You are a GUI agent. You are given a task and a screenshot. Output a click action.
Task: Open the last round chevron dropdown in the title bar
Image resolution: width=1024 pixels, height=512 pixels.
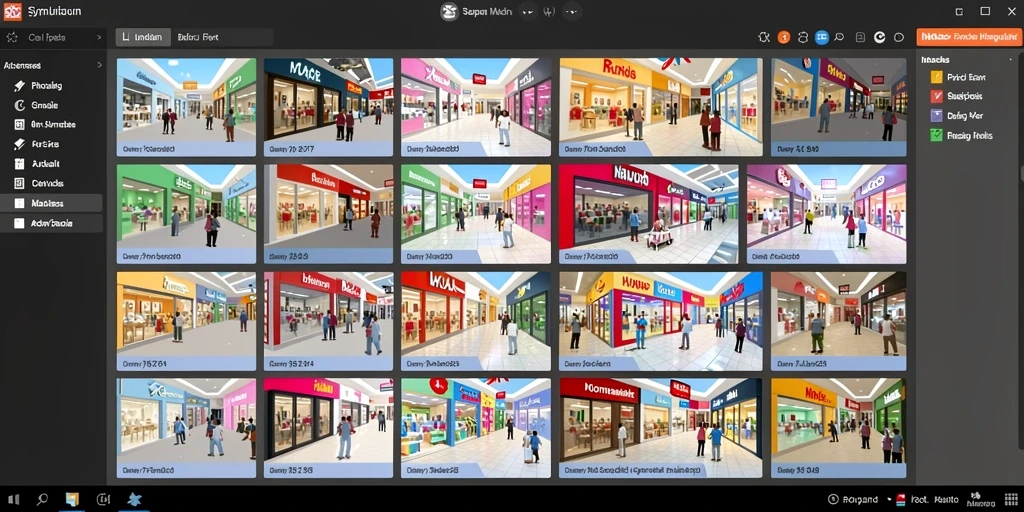pyautogui.click(x=573, y=12)
